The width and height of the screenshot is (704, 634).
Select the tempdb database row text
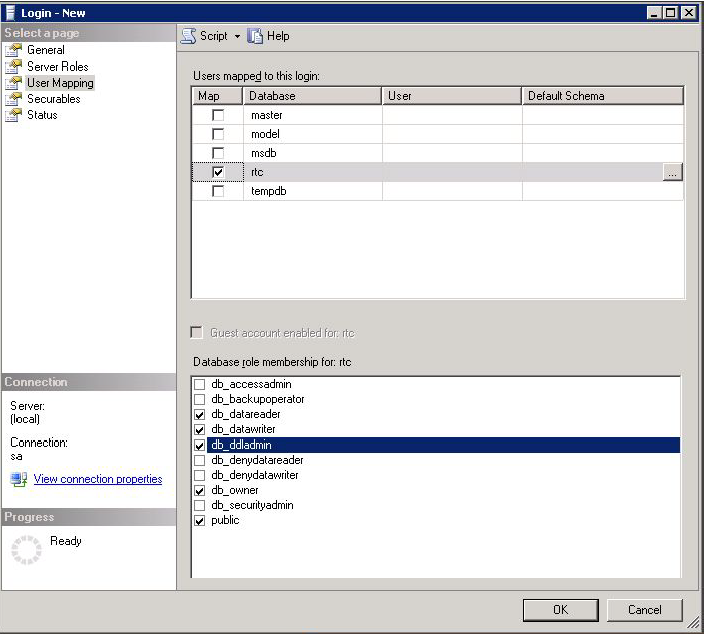click(268, 191)
